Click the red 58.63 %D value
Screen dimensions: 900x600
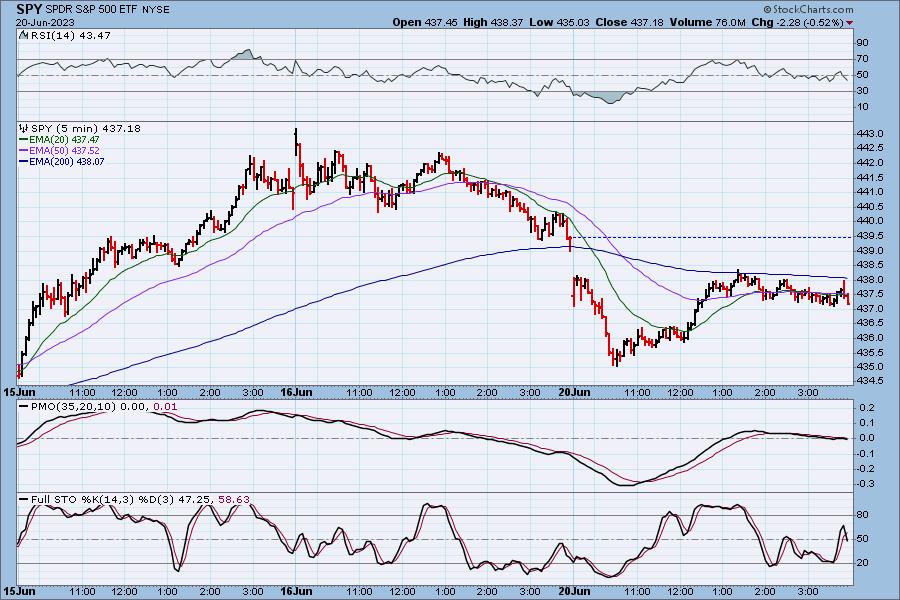234,500
